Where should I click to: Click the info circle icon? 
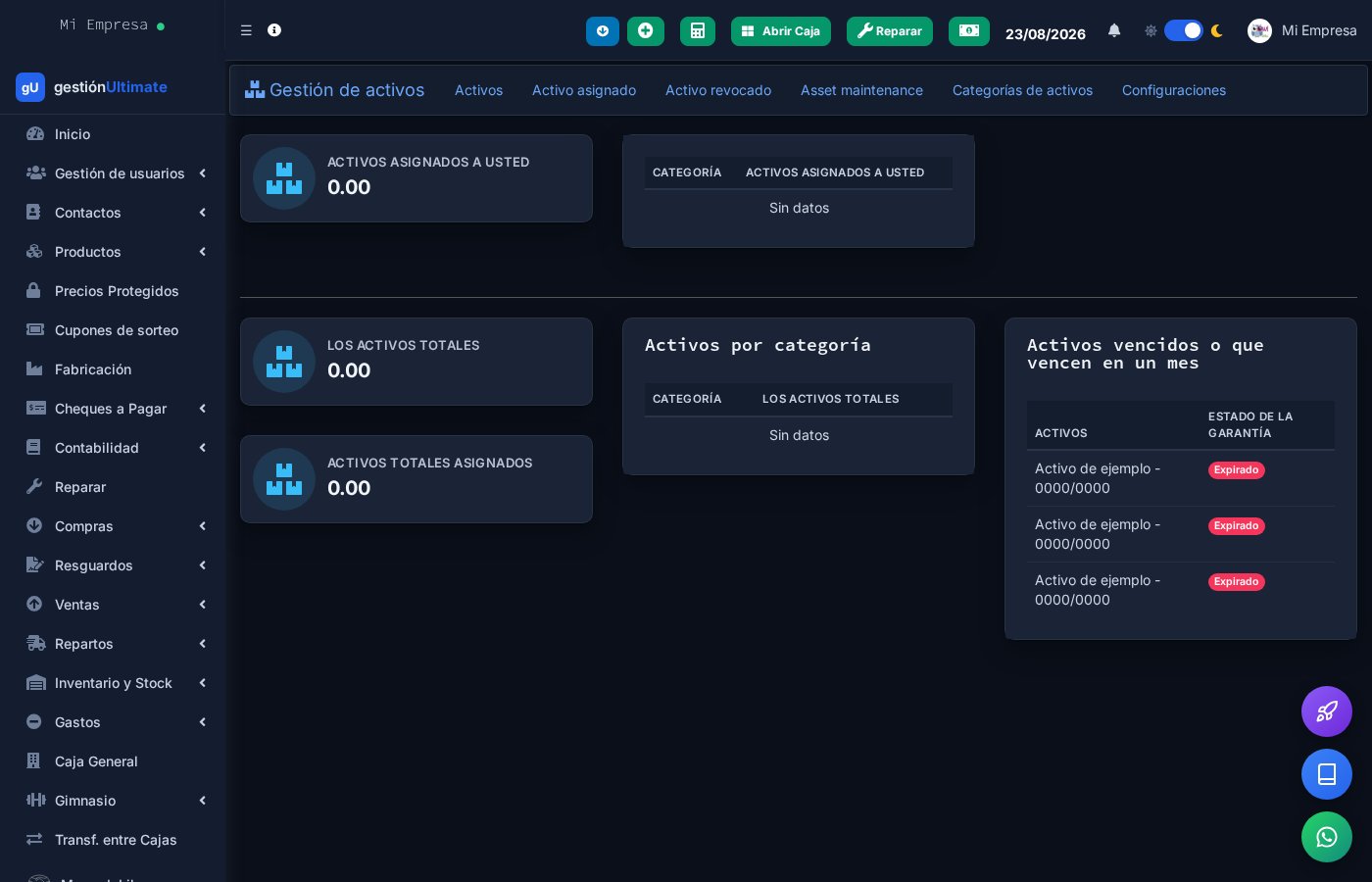(274, 30)
